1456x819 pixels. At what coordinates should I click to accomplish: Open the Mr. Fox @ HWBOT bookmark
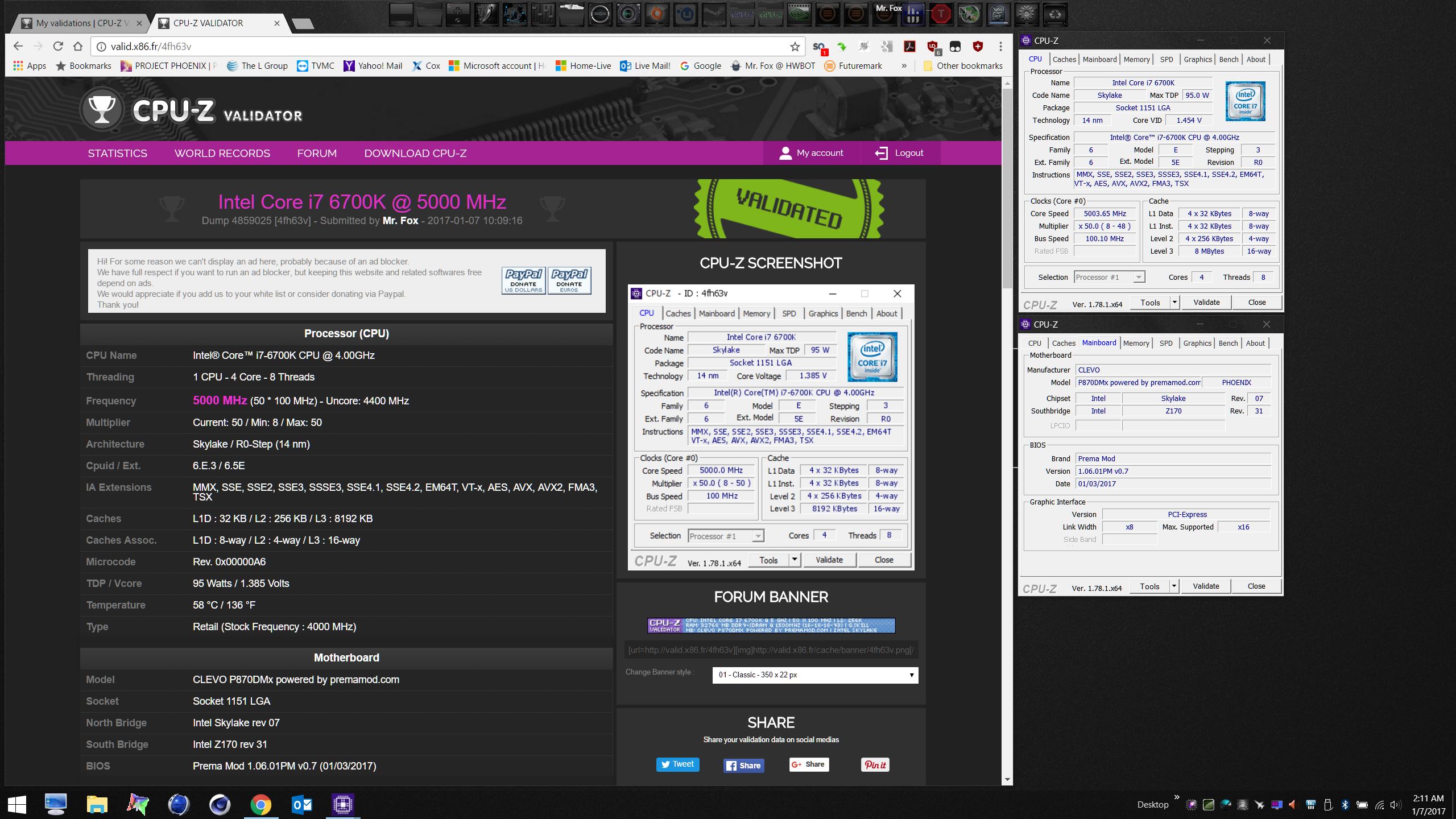pos(773,66)
